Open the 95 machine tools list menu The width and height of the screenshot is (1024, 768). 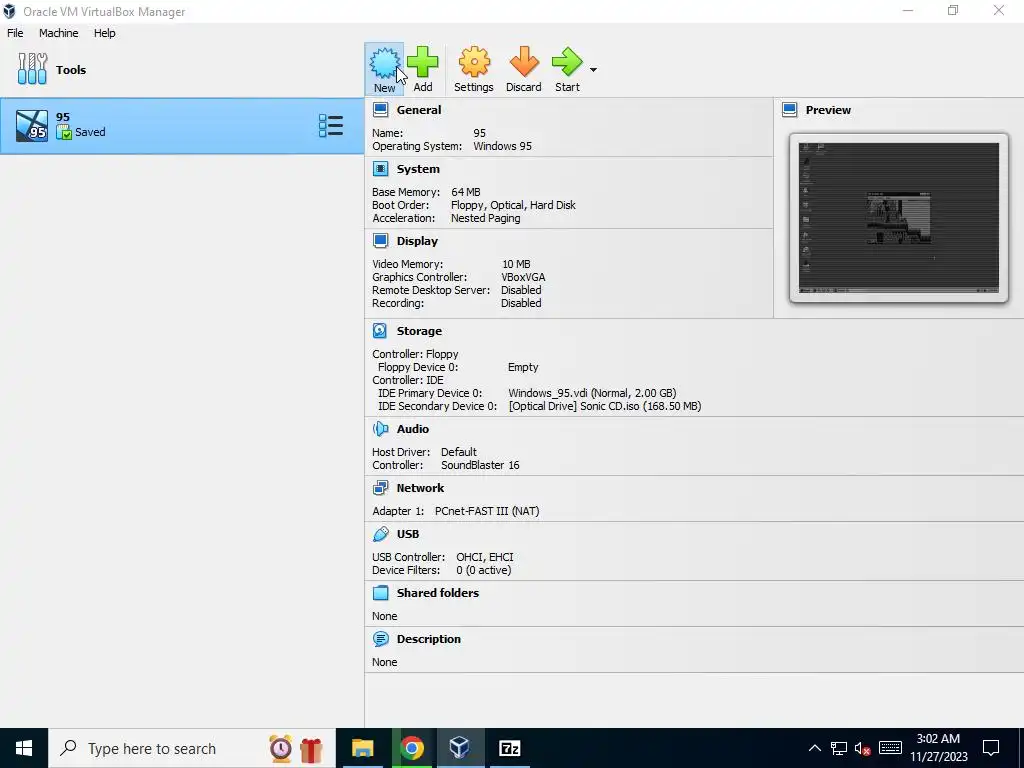pos(330,126)
